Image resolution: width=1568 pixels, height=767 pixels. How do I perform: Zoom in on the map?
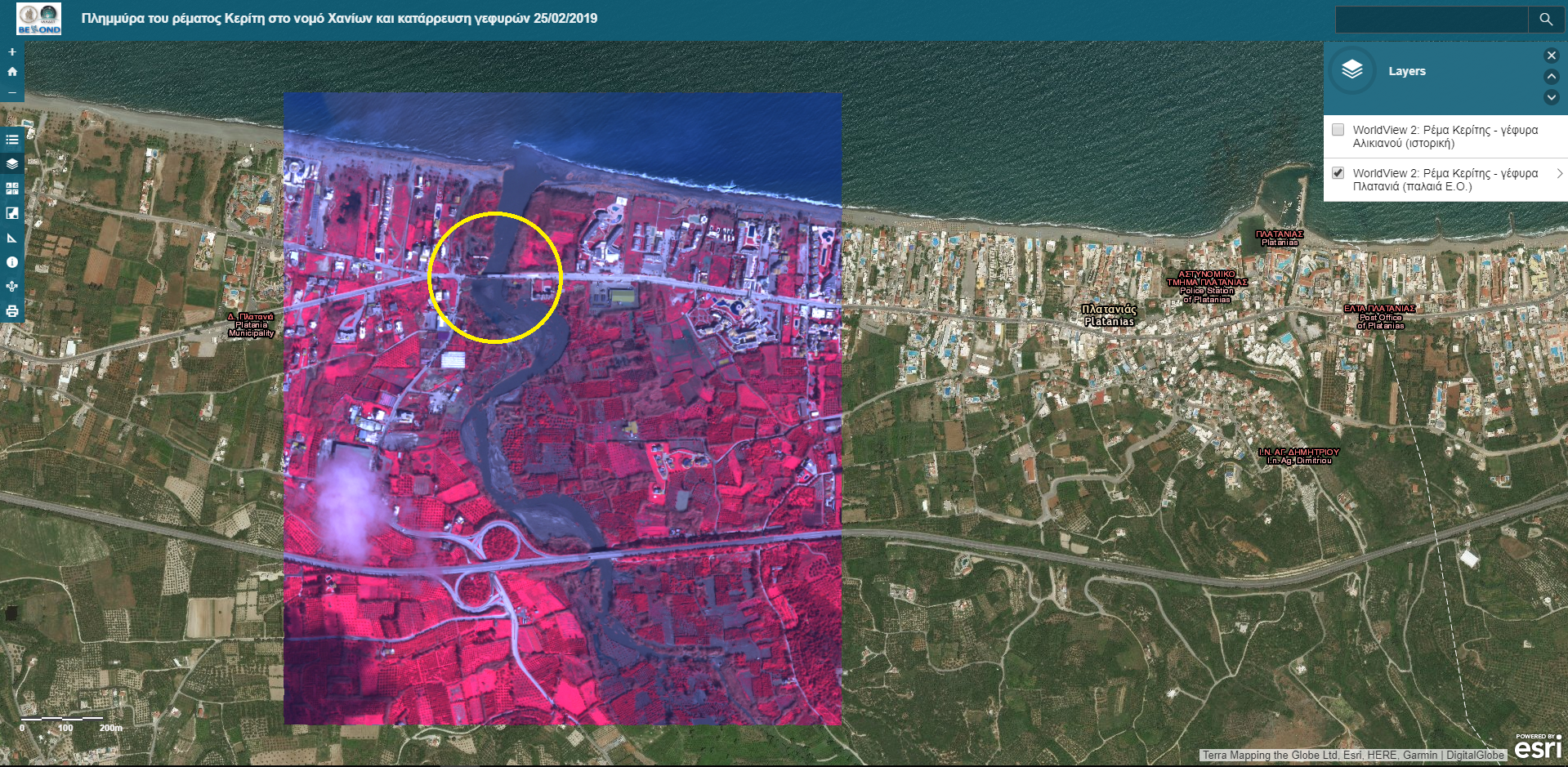pyautogui.click(x=11, y=51)
